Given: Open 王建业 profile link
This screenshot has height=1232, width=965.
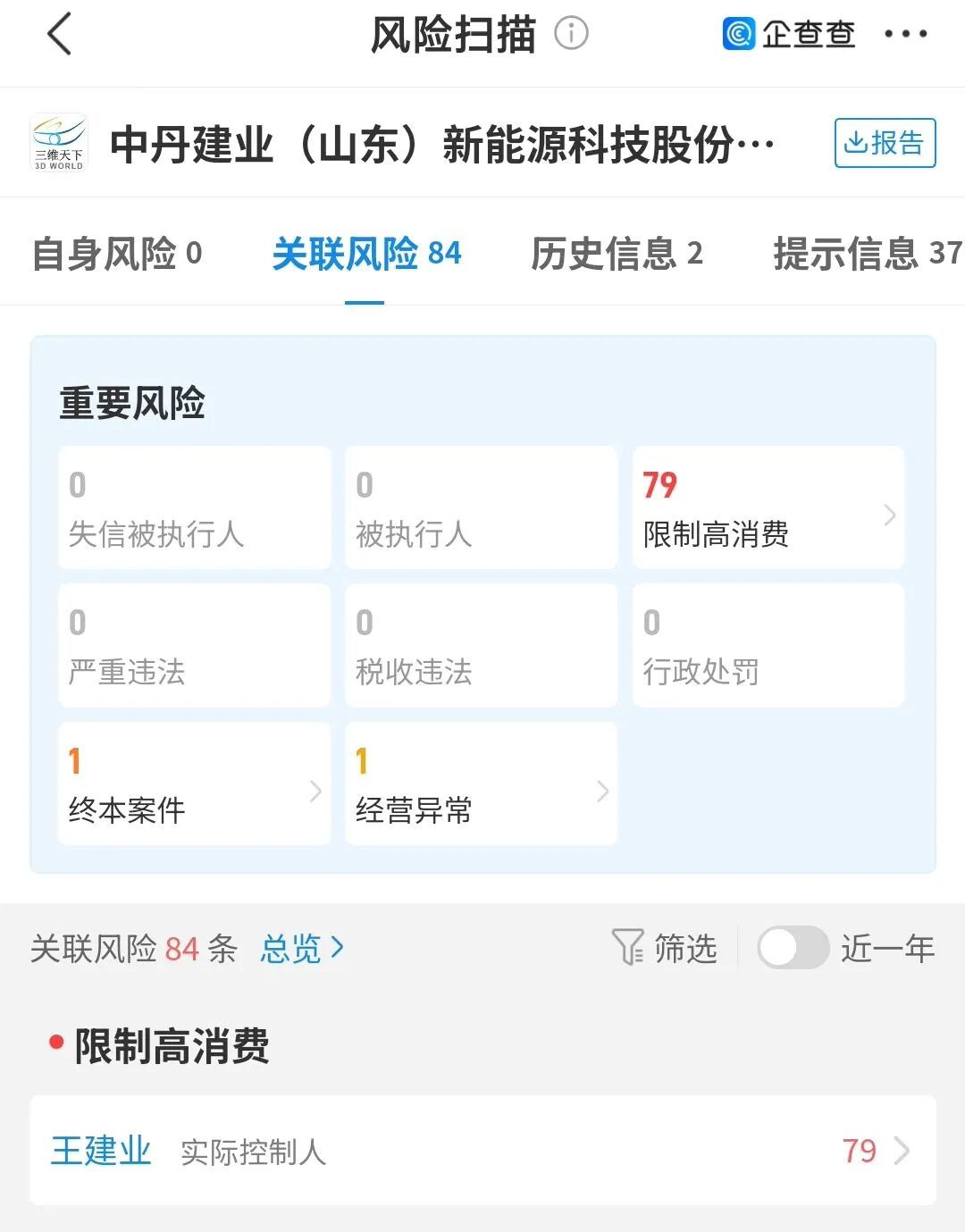Looking at the screenshot, I should [101, 1151].
